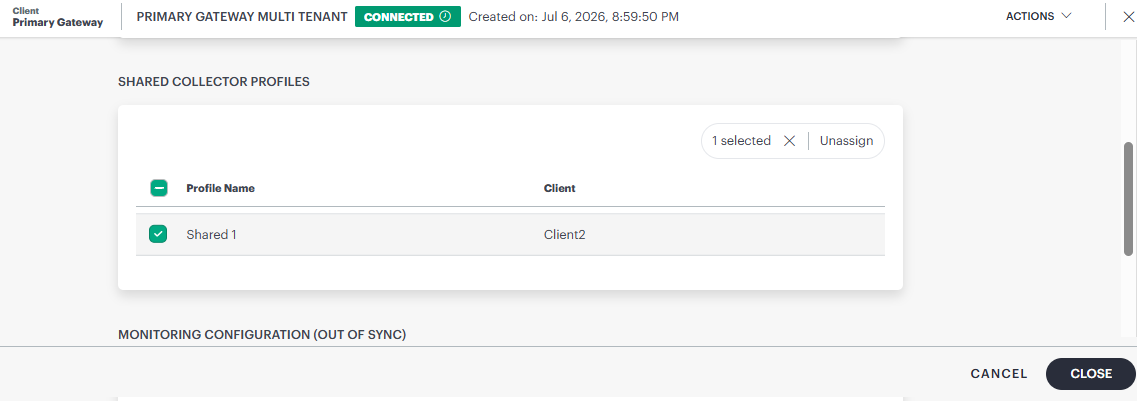Click the Primary Gateway client label
Viewport: 1137px width, 401px height.
(58, 22)
